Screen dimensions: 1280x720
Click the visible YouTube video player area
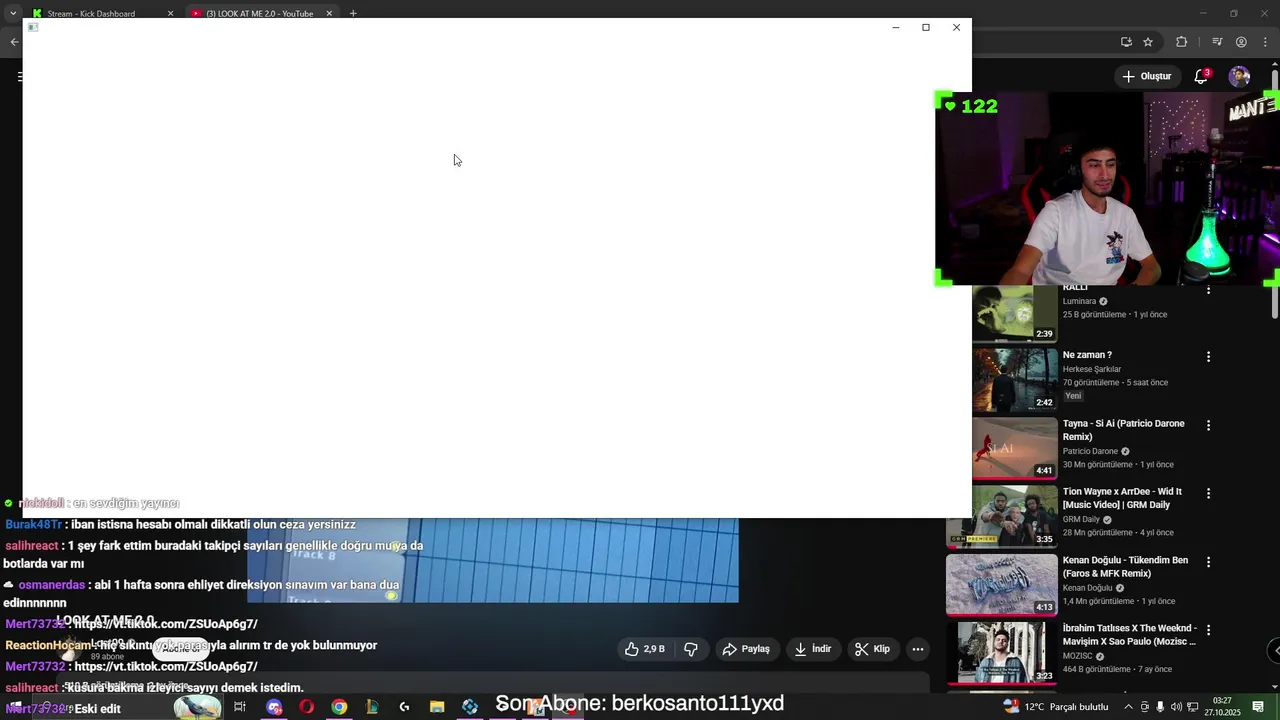click(x=492, y=560)
